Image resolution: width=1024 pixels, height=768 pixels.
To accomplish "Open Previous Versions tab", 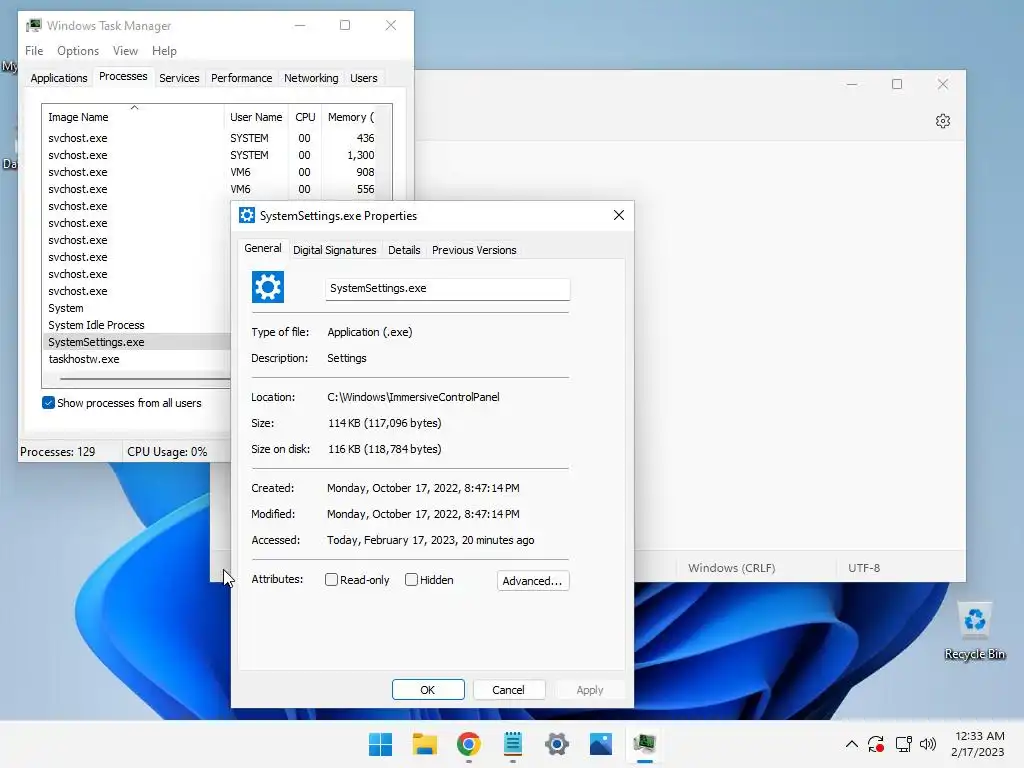I will pyautogui.click(x=473, y=250).
